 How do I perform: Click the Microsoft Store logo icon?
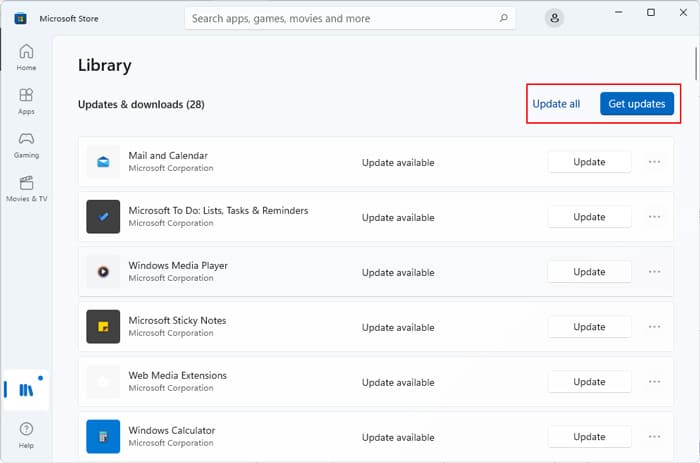(x=20, y=19)
